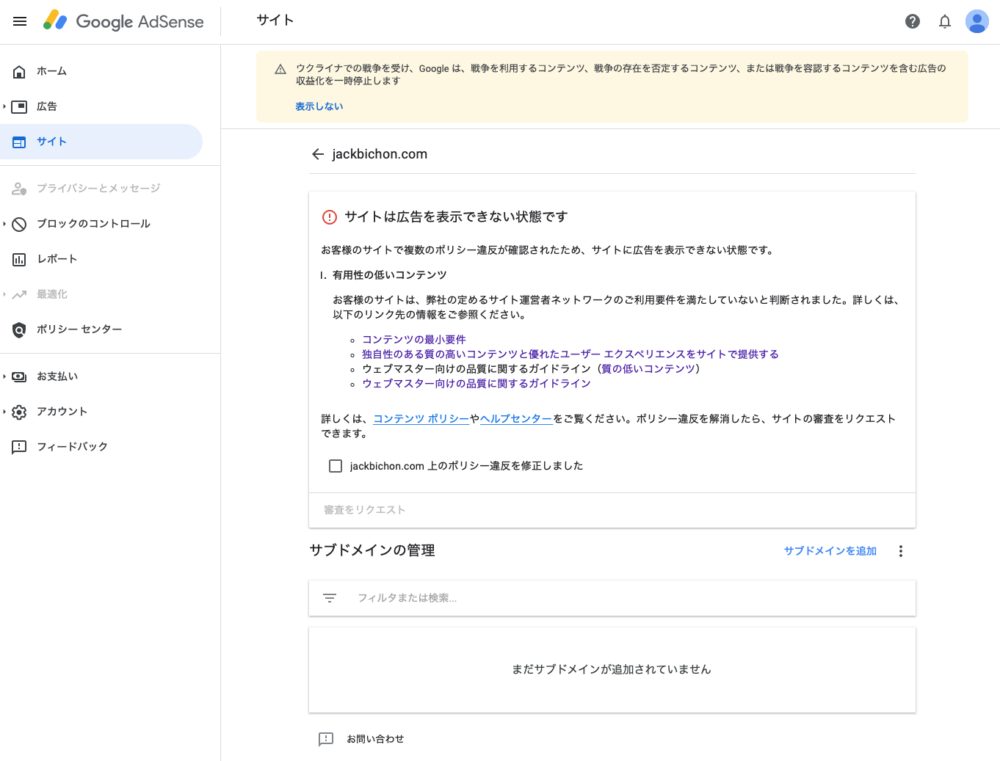Viewport: 1000px width, 761px height.
Task: Click the フィードバック icon in sidebar
Action: click(x=19, y=447)
